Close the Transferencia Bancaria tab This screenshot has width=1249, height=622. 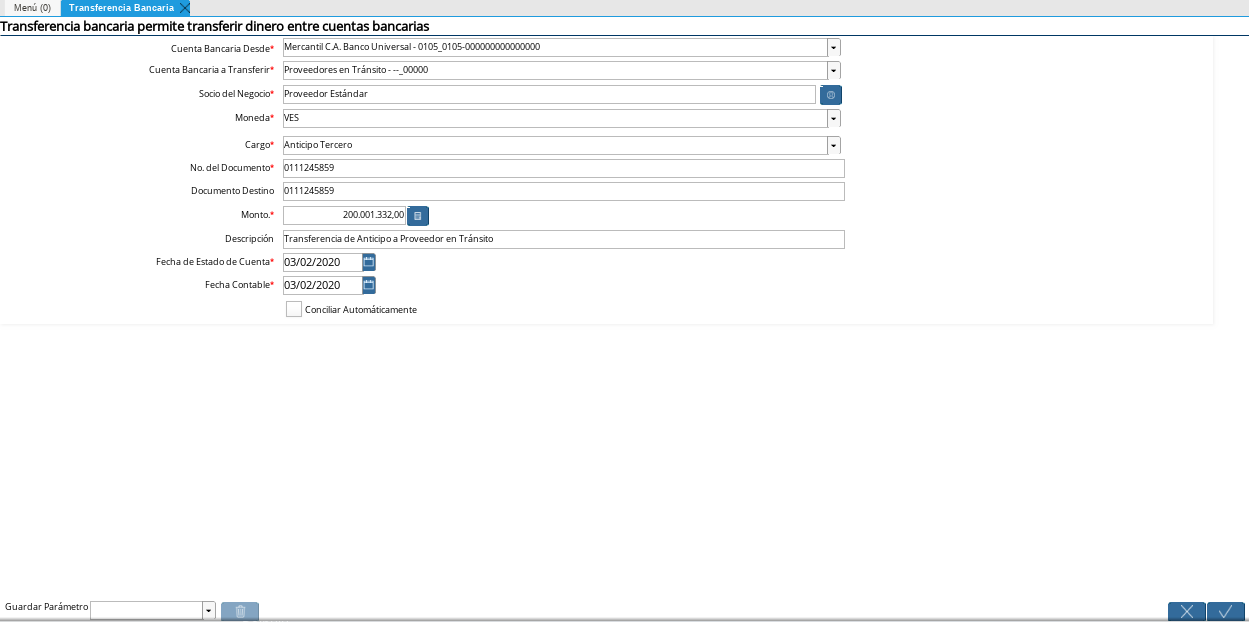tap(184, 8)
